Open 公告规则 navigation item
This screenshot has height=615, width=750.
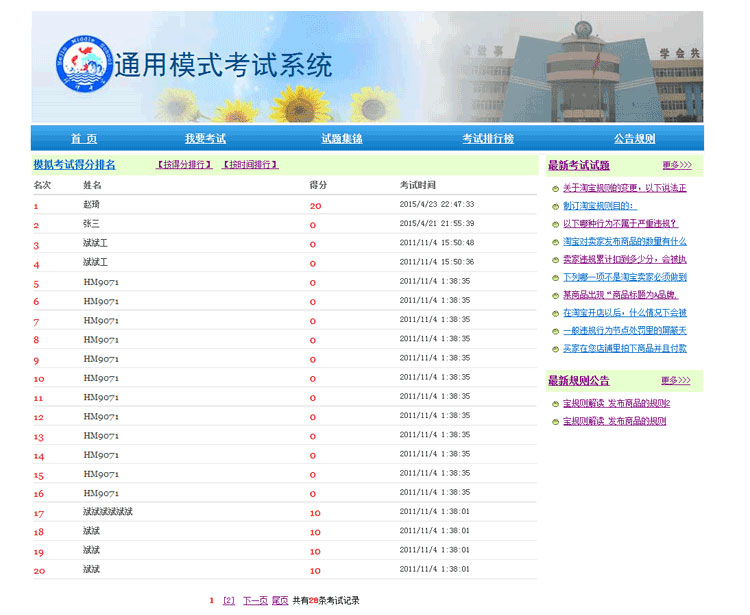(634, 139)
